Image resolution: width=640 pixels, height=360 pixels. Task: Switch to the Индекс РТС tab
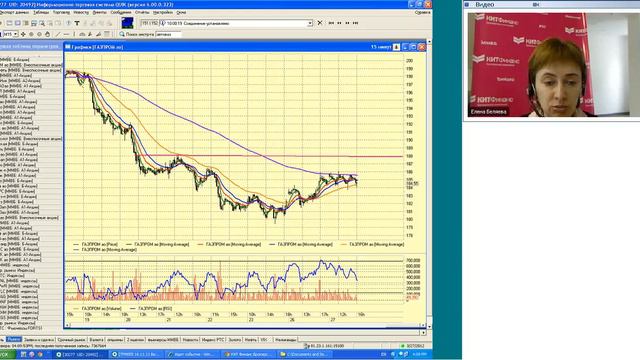[x=213, y=340]
